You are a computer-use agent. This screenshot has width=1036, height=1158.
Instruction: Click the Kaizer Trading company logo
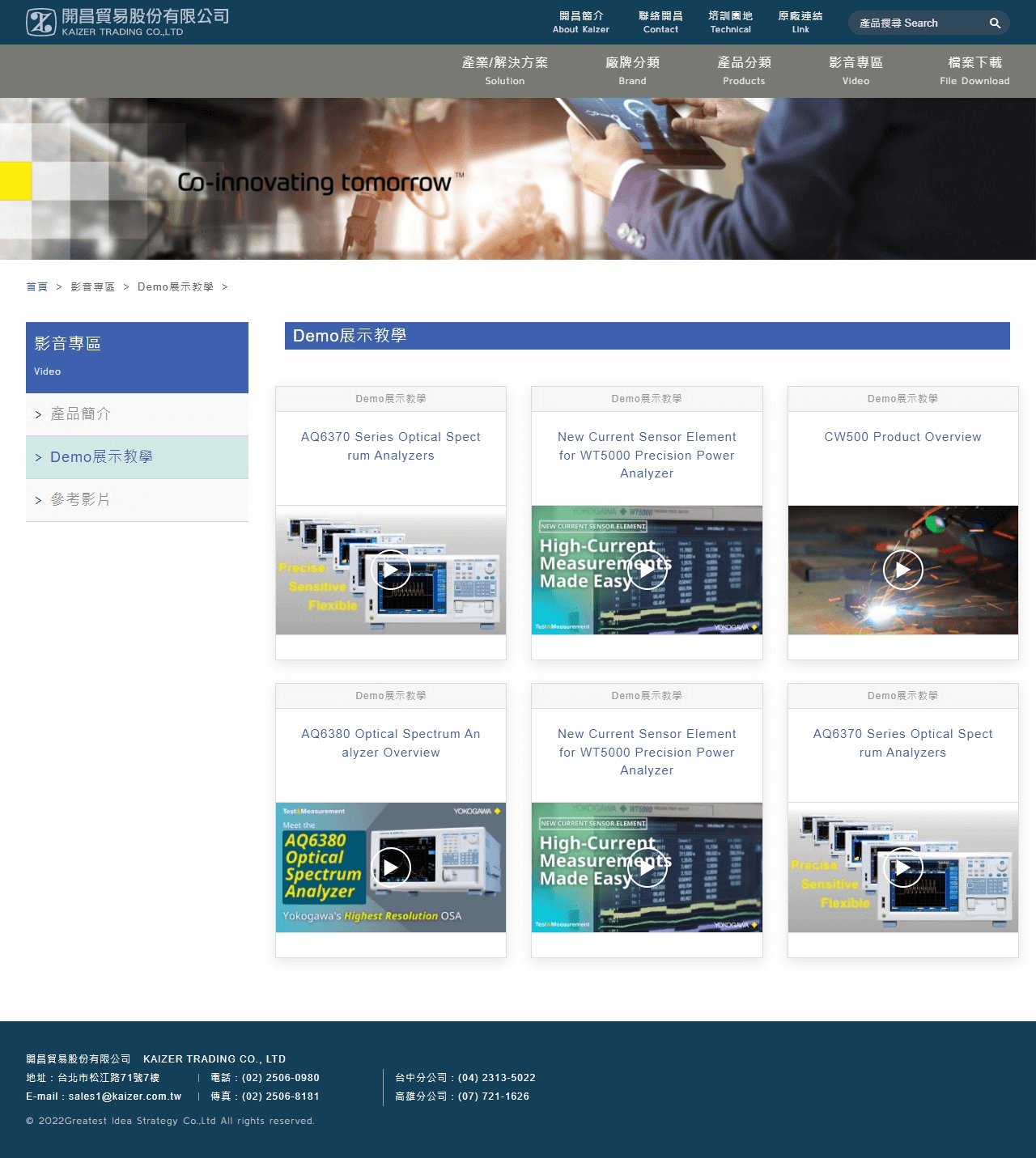point(127,22)
